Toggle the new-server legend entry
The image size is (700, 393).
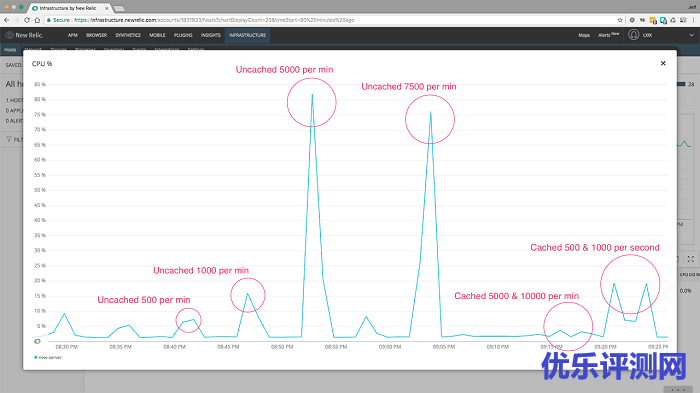pyautogui.click(x=48, y=357)
